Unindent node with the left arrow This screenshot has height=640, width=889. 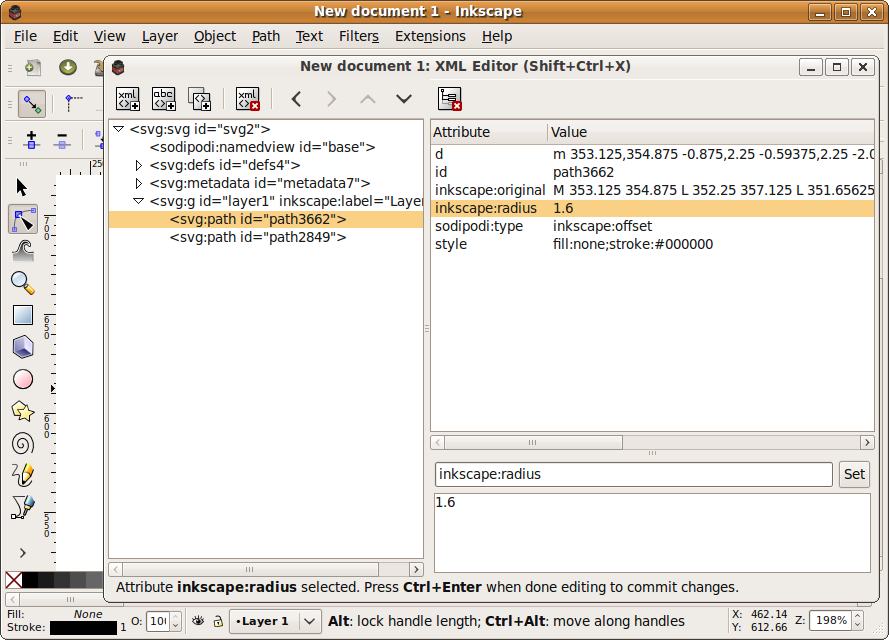(296, 99)
